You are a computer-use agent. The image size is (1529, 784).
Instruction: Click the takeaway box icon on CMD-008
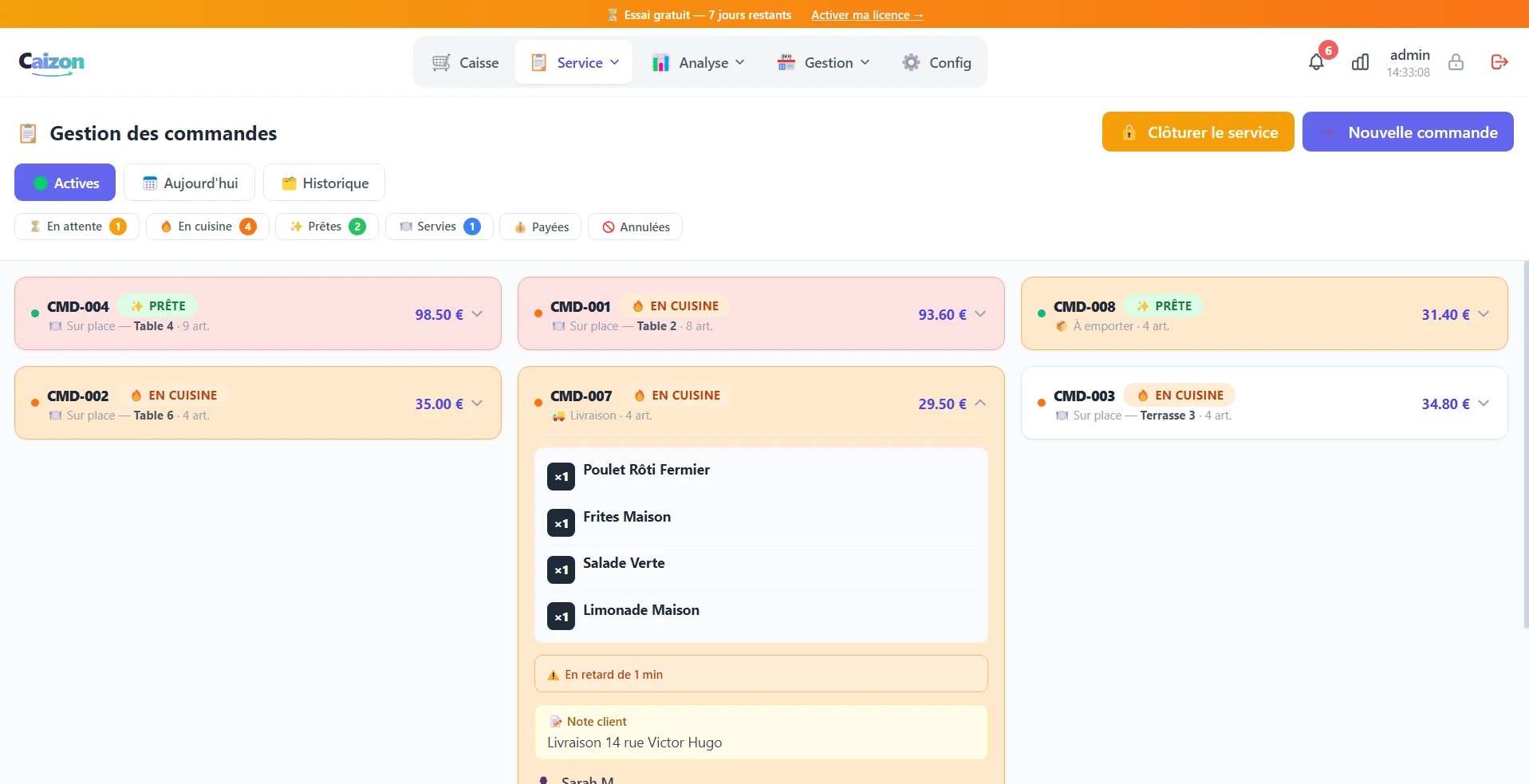(x=1062, y=326)
